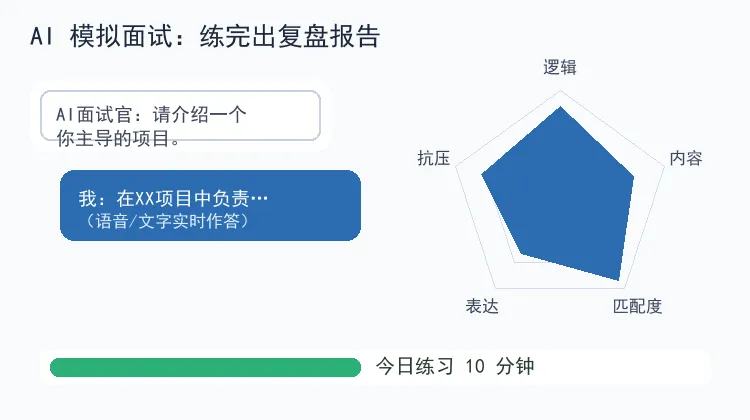Click the green practice progress bar
750x420 pixels.
point(205,367)
